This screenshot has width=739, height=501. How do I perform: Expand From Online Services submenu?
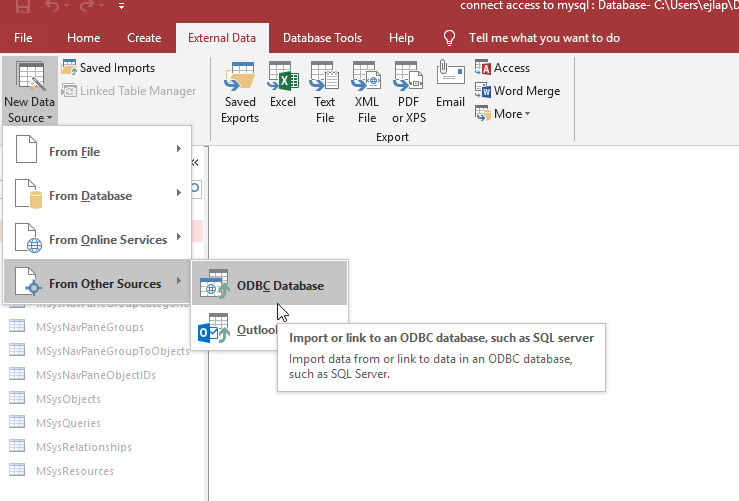[x=97, y=239]
